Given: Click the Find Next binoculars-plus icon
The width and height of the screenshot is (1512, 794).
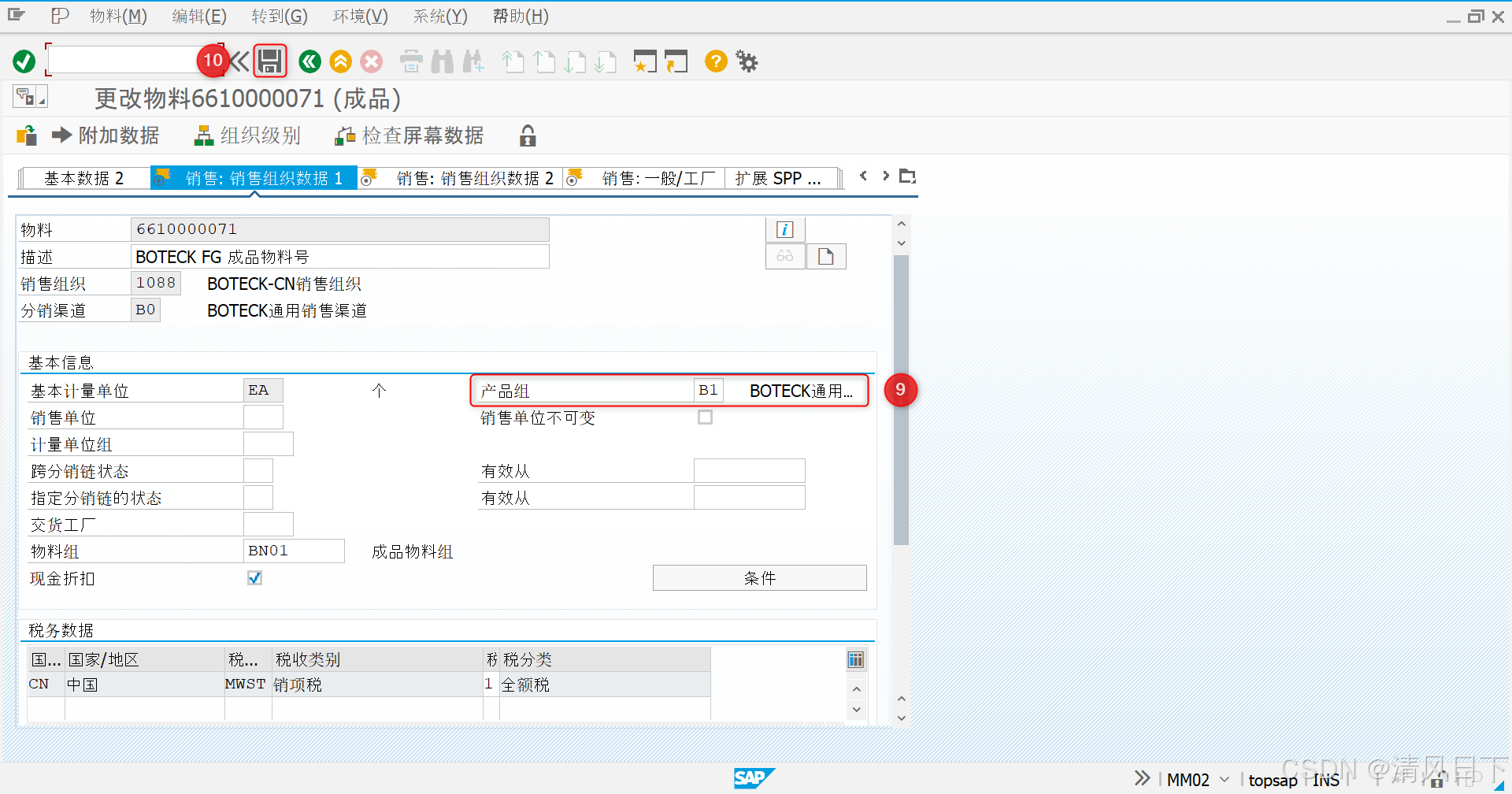Looking at the screenshot, I should click(473, 61).
